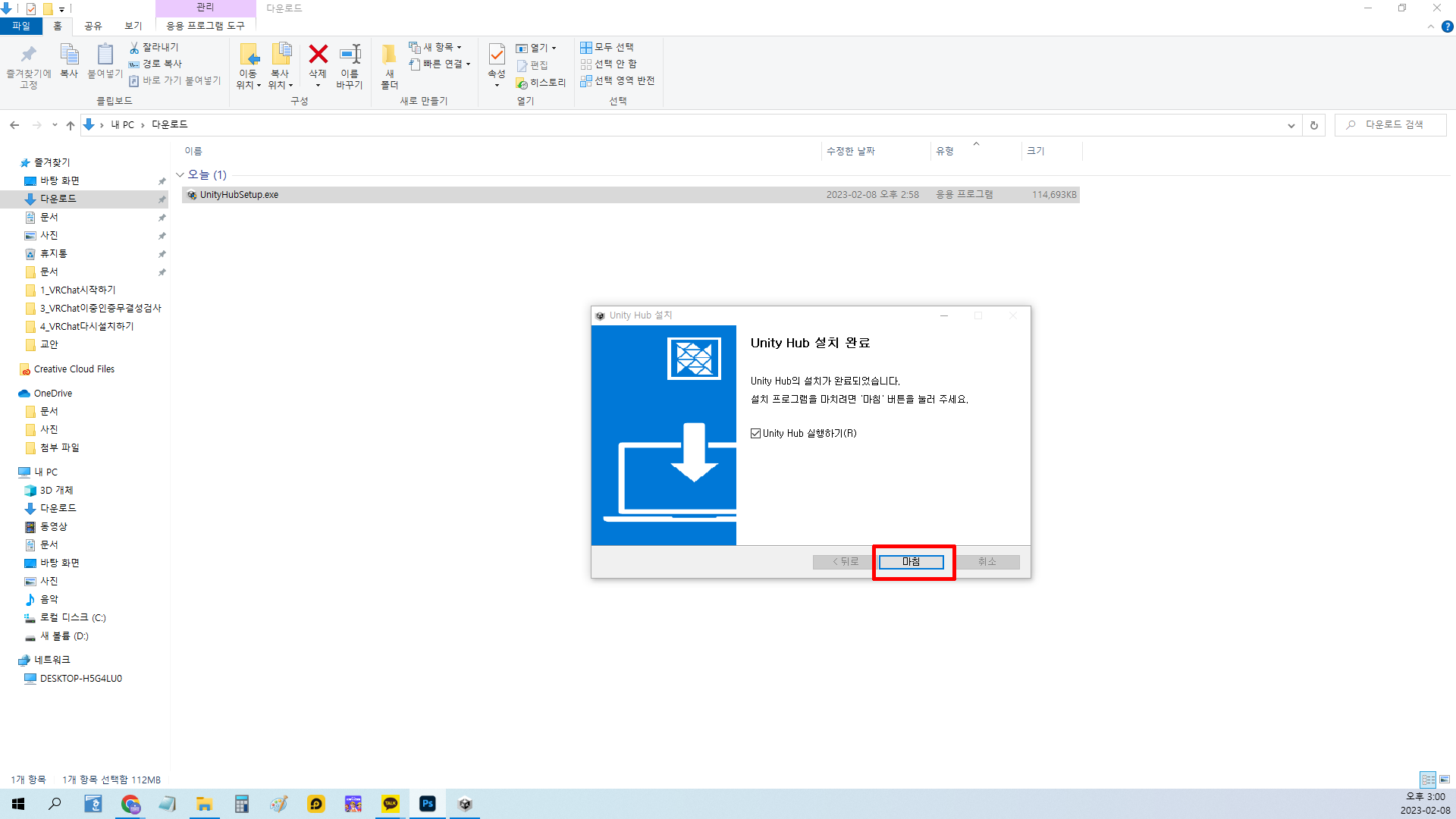Expand the address bar history dropdown
This screenshot has height=819, width=1456.
point(1291,125)
